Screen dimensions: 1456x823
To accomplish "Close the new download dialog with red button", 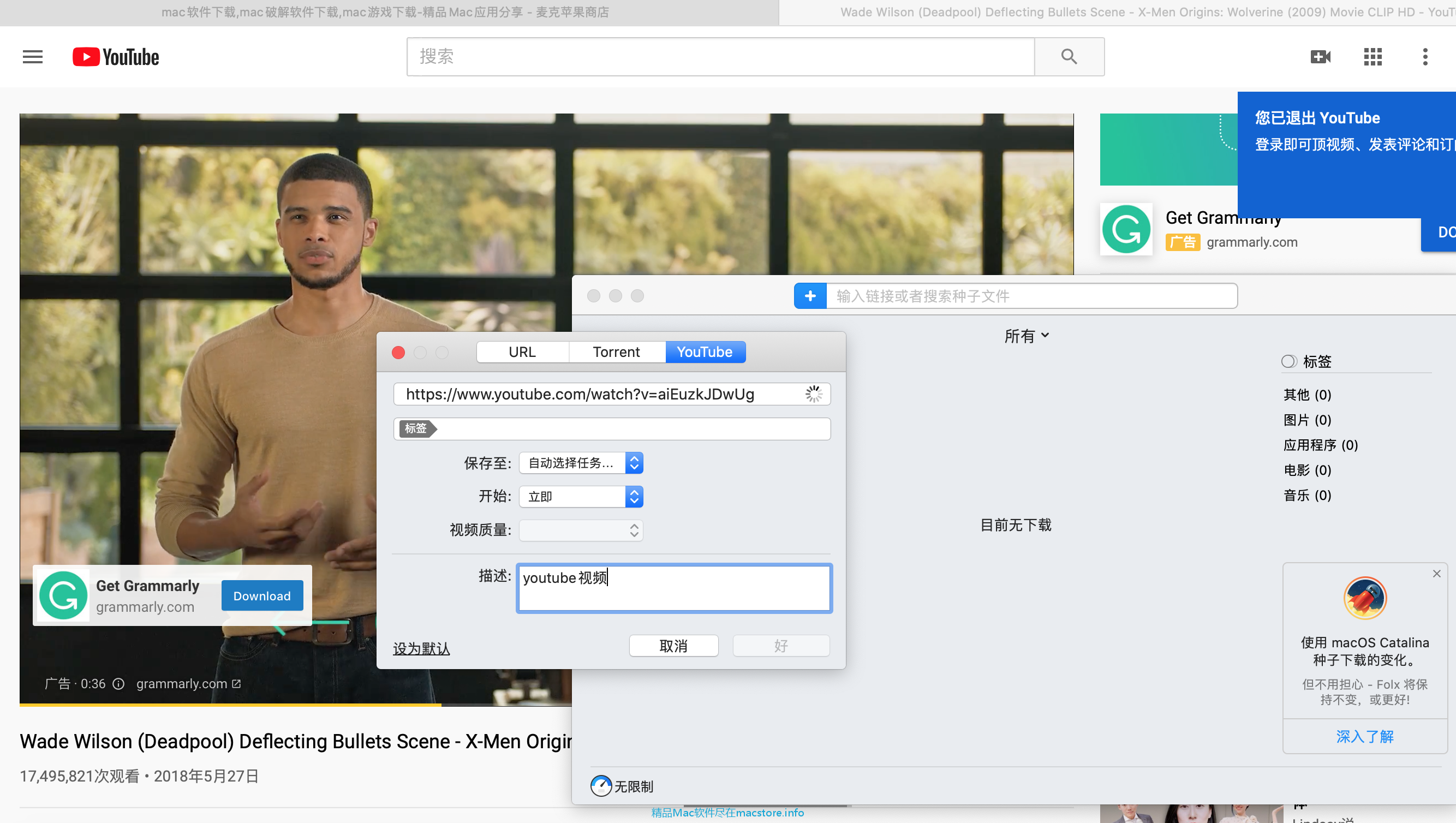I will pyautogui.click(x=398, y=353).
